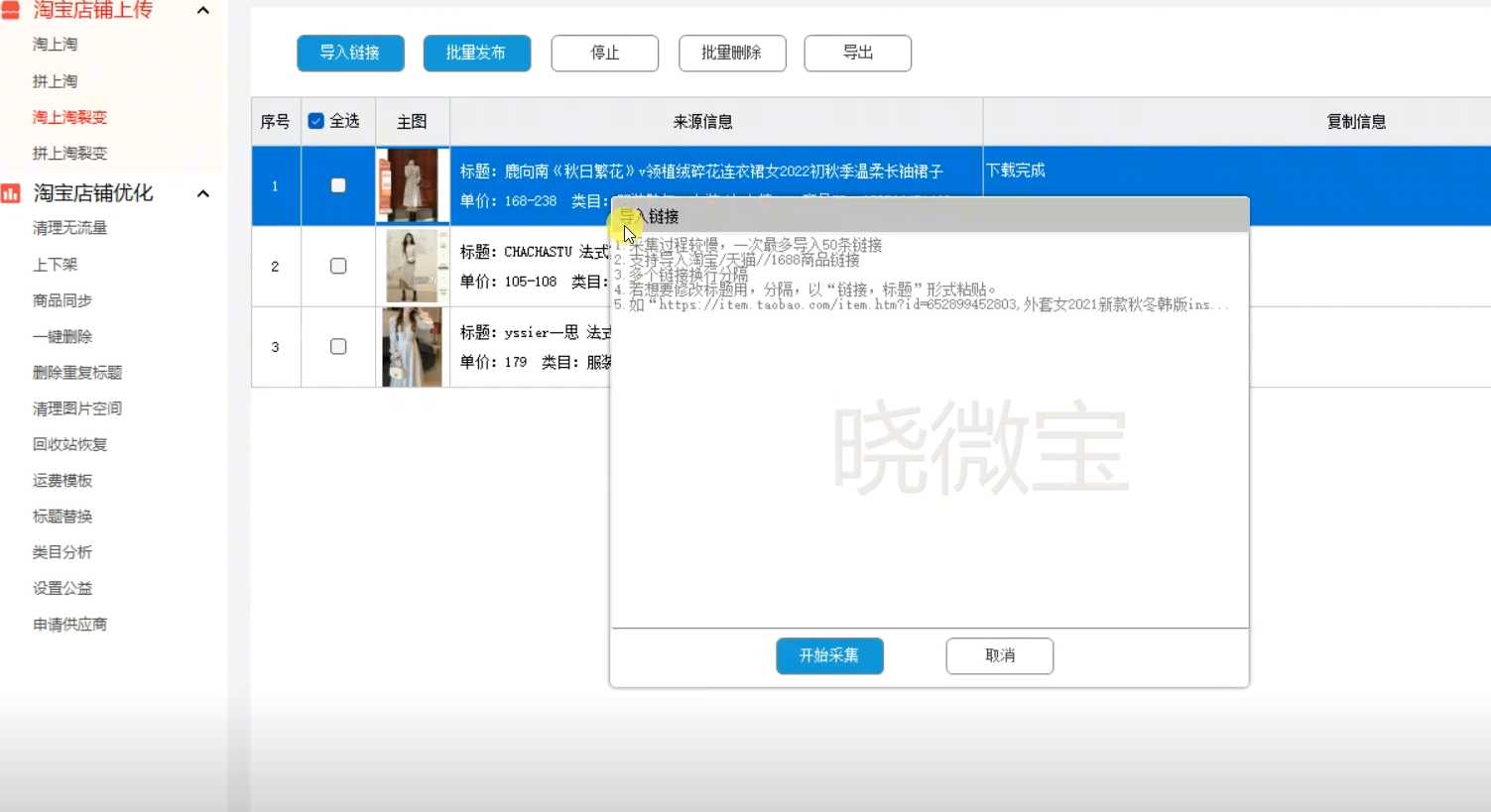The width and height of the screenshot is (1491, 812).
Task: Click the 复制信息 column header
Action: pyautogui.click(x=1356, y=122)
